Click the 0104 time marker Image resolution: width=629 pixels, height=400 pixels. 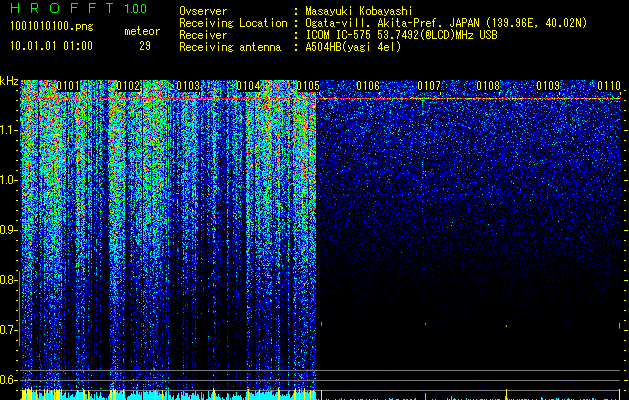[x=248, y=86]
